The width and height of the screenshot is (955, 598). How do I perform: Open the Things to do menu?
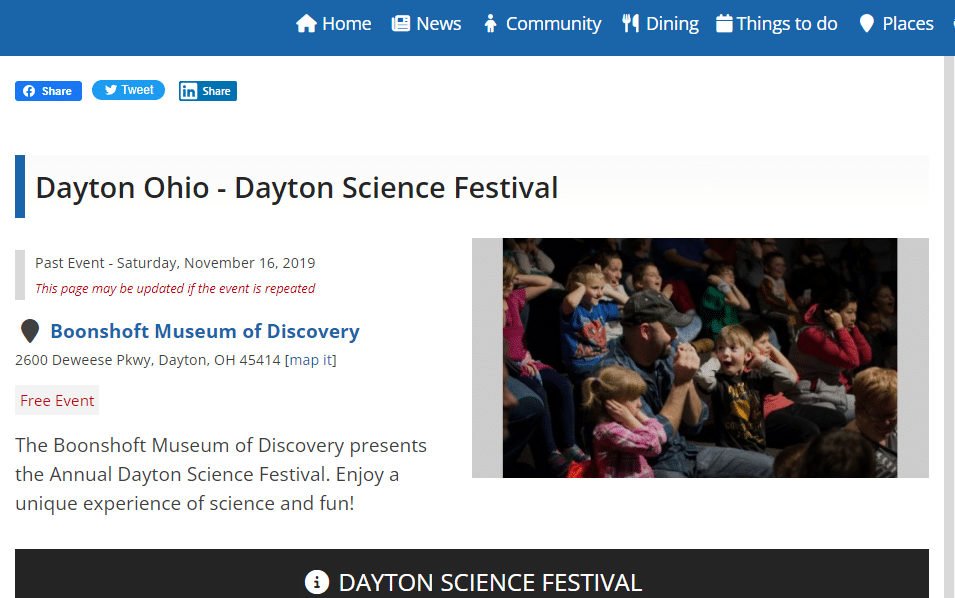[x=777, y=24]
